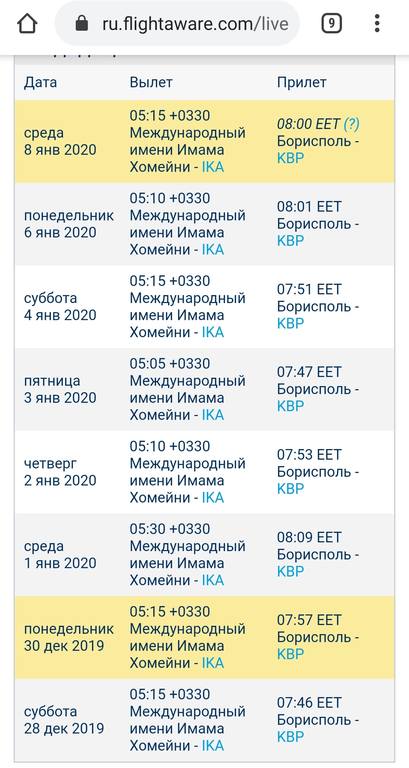Open KBP link in 4 янв 2020 row
Viewport: 409px width, 768px height.
(290, 324)
